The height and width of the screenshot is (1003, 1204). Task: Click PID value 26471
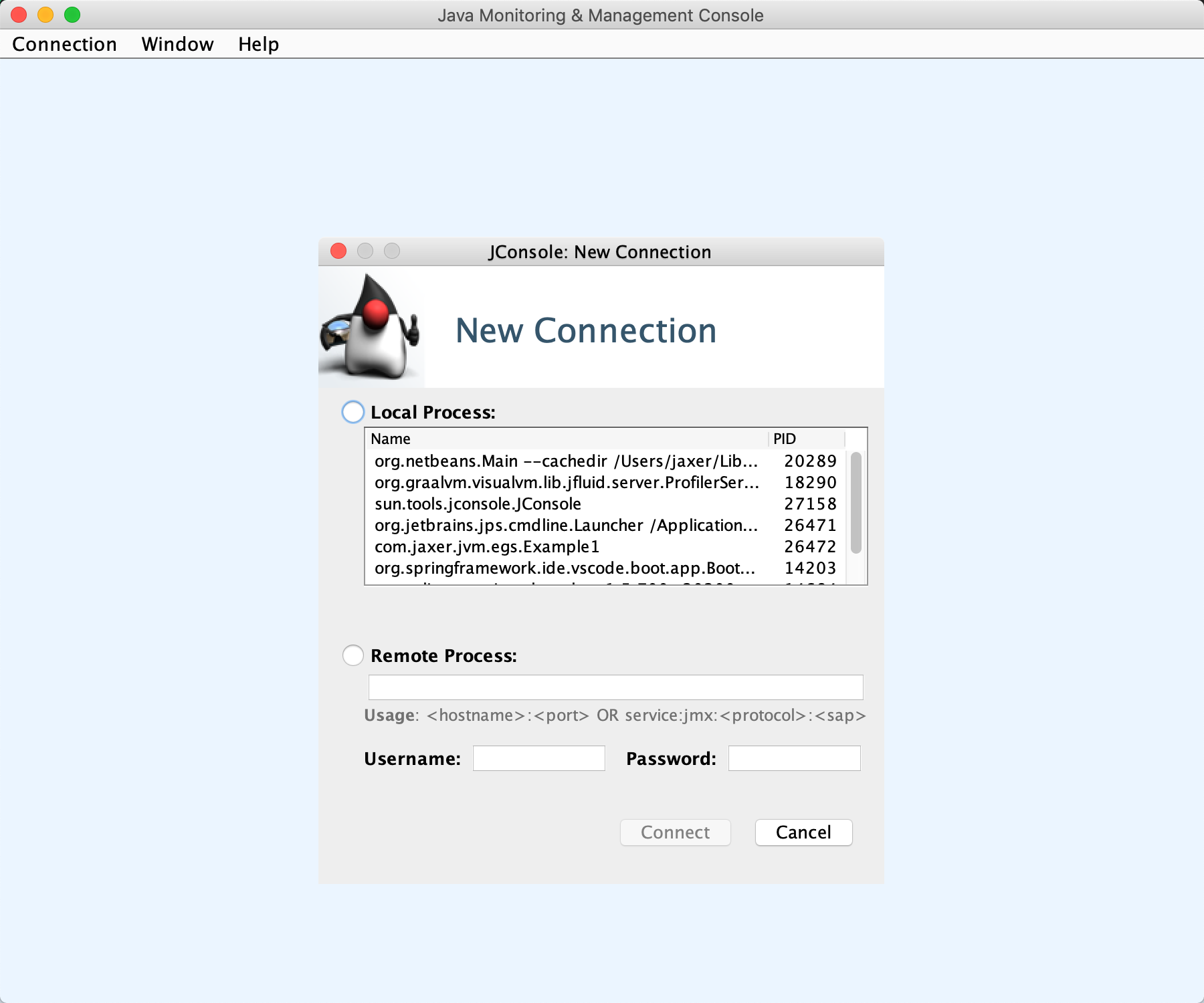[x=810, y=525]
